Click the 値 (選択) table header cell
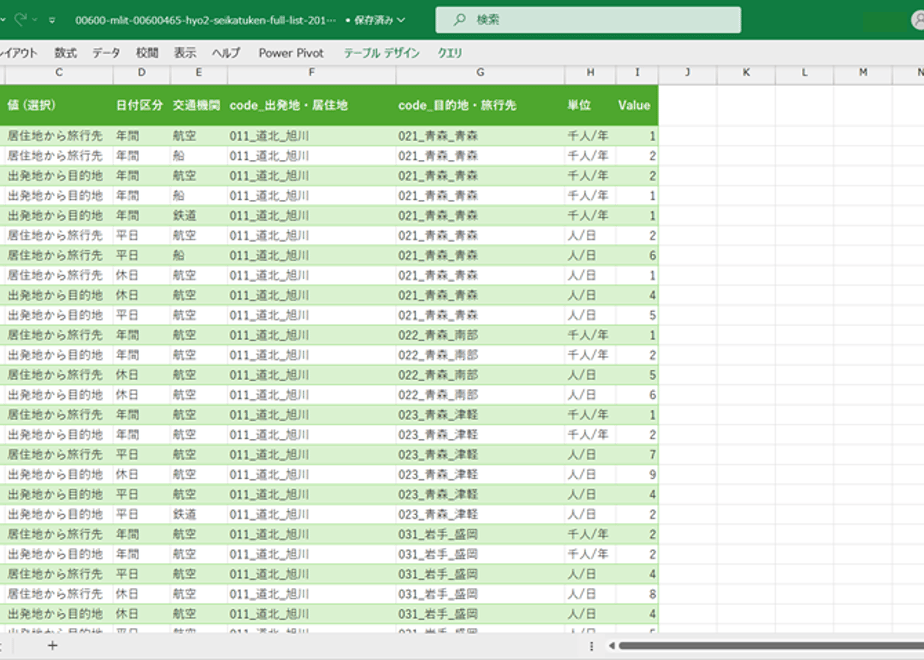Screen dimensions: 924x660 57,105
